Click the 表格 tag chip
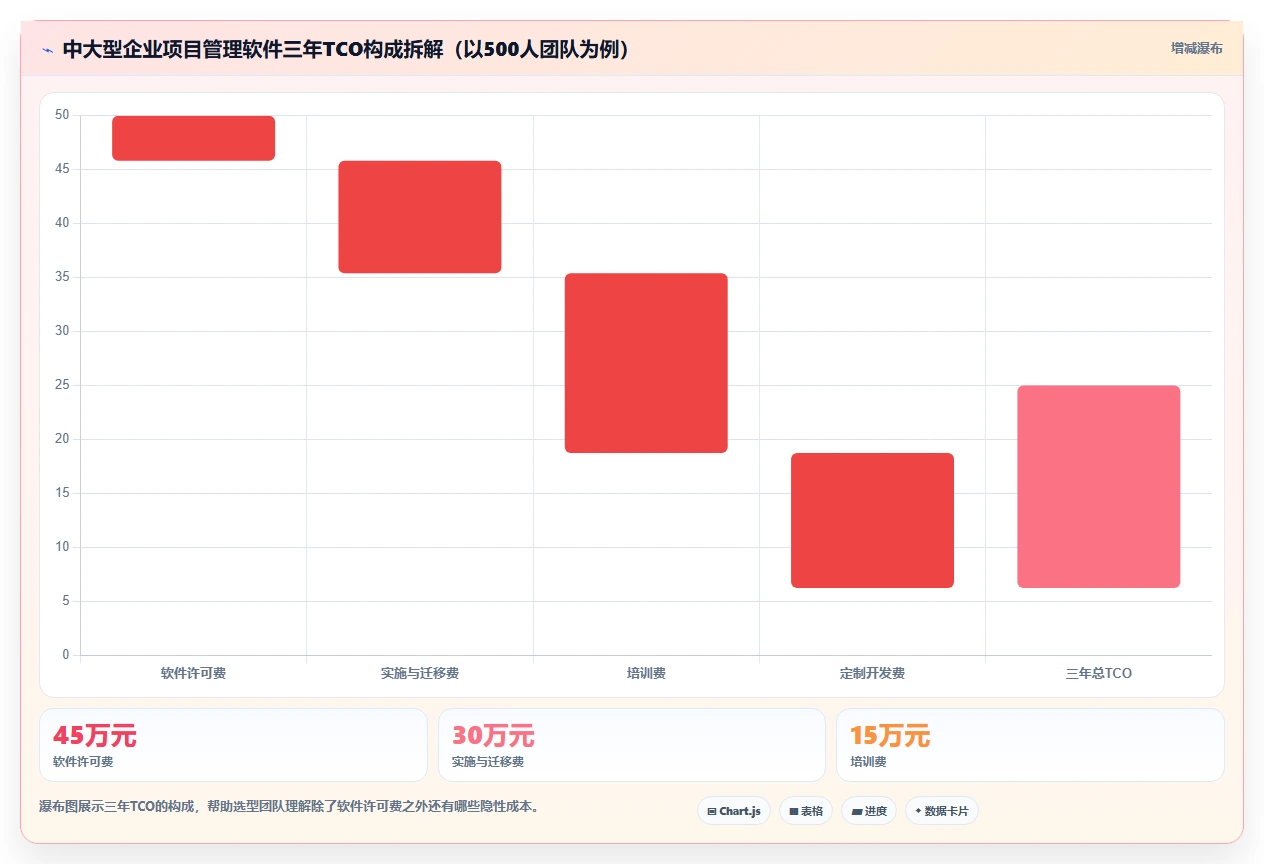 [806, 811]
